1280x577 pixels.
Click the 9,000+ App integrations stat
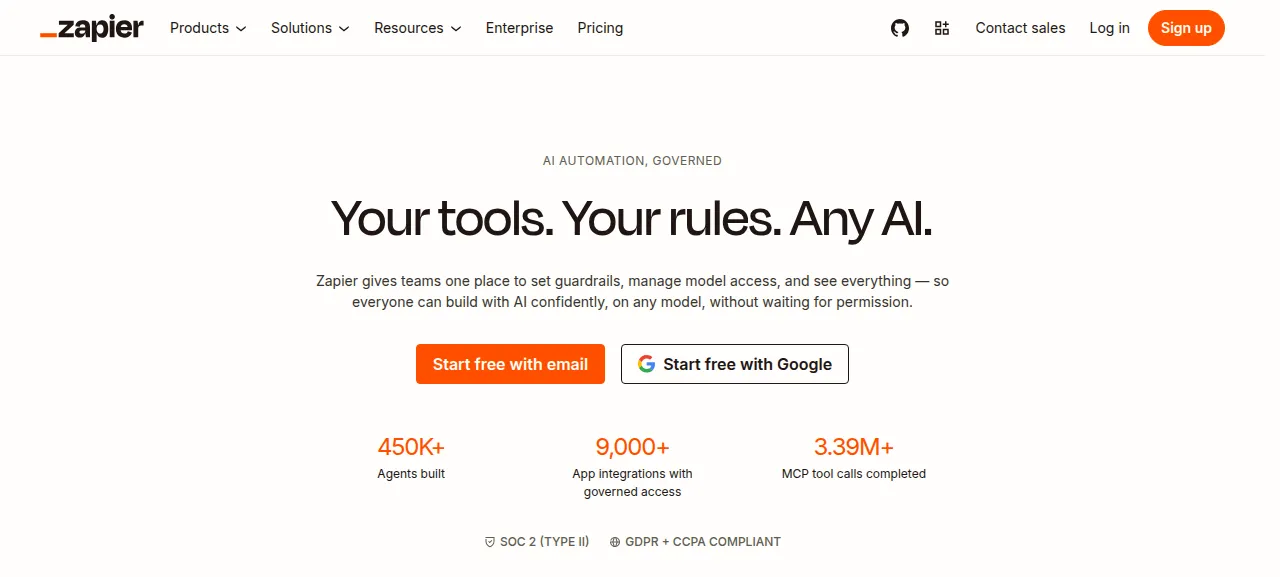[632, 466]
